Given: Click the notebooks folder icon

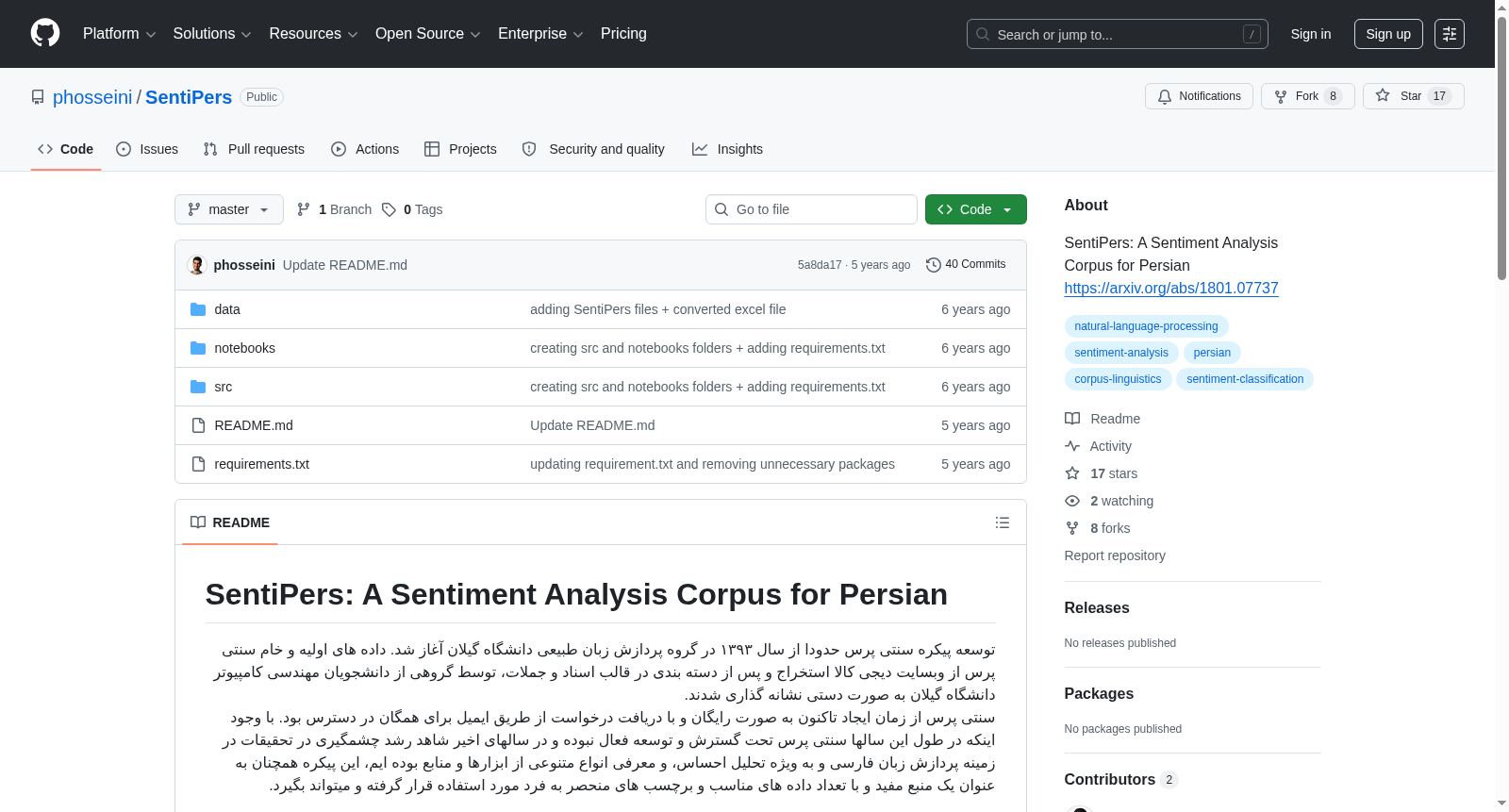Looking at the screenshot, I should pos(198,348).
